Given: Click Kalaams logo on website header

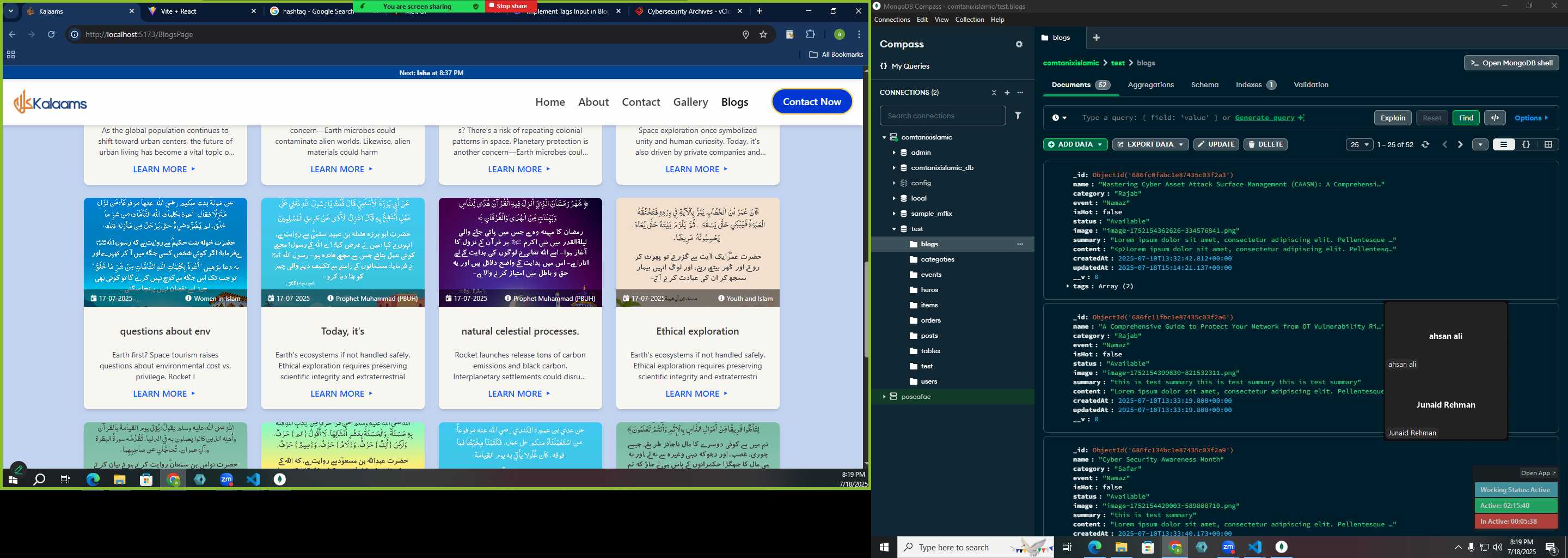Looking at the screenshot, I should [51, 102].
